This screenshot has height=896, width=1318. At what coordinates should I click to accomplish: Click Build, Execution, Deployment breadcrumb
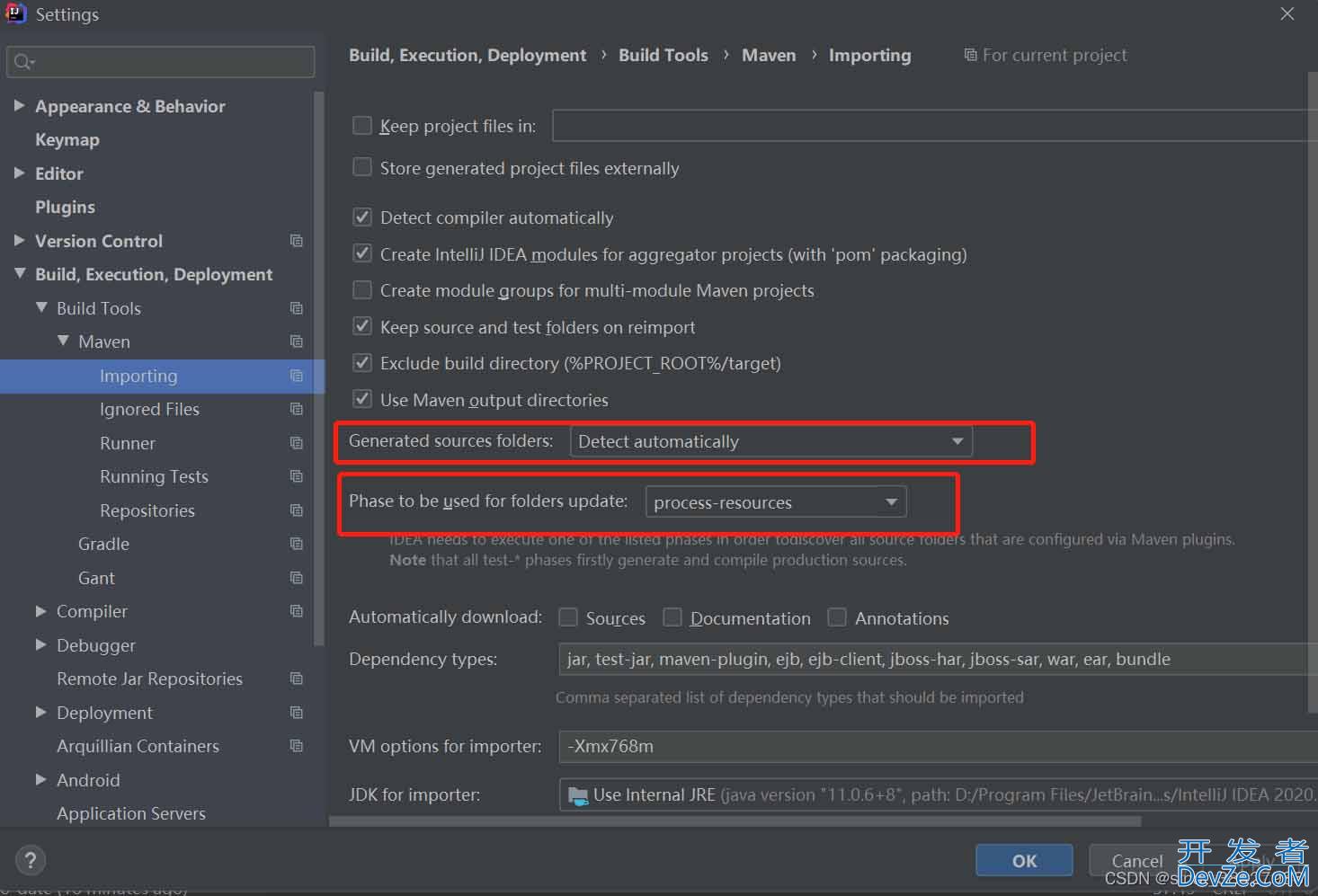click(x=468, y=55)
